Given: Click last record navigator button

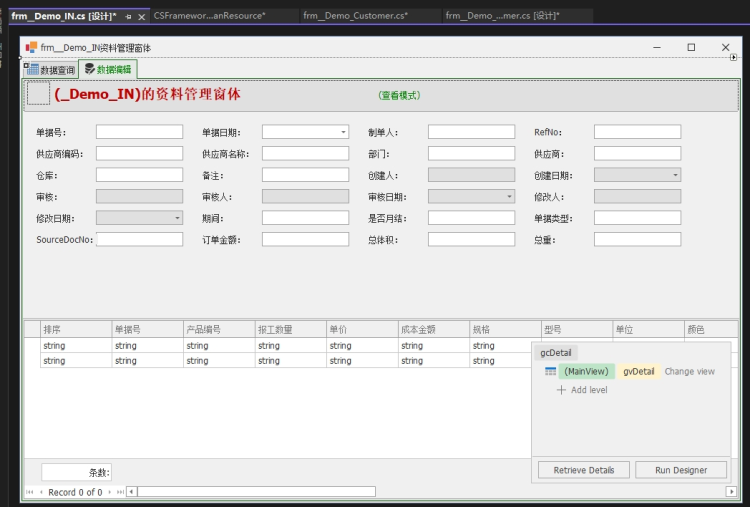Looking at the screenshot, I should click(x=119, y=492).
